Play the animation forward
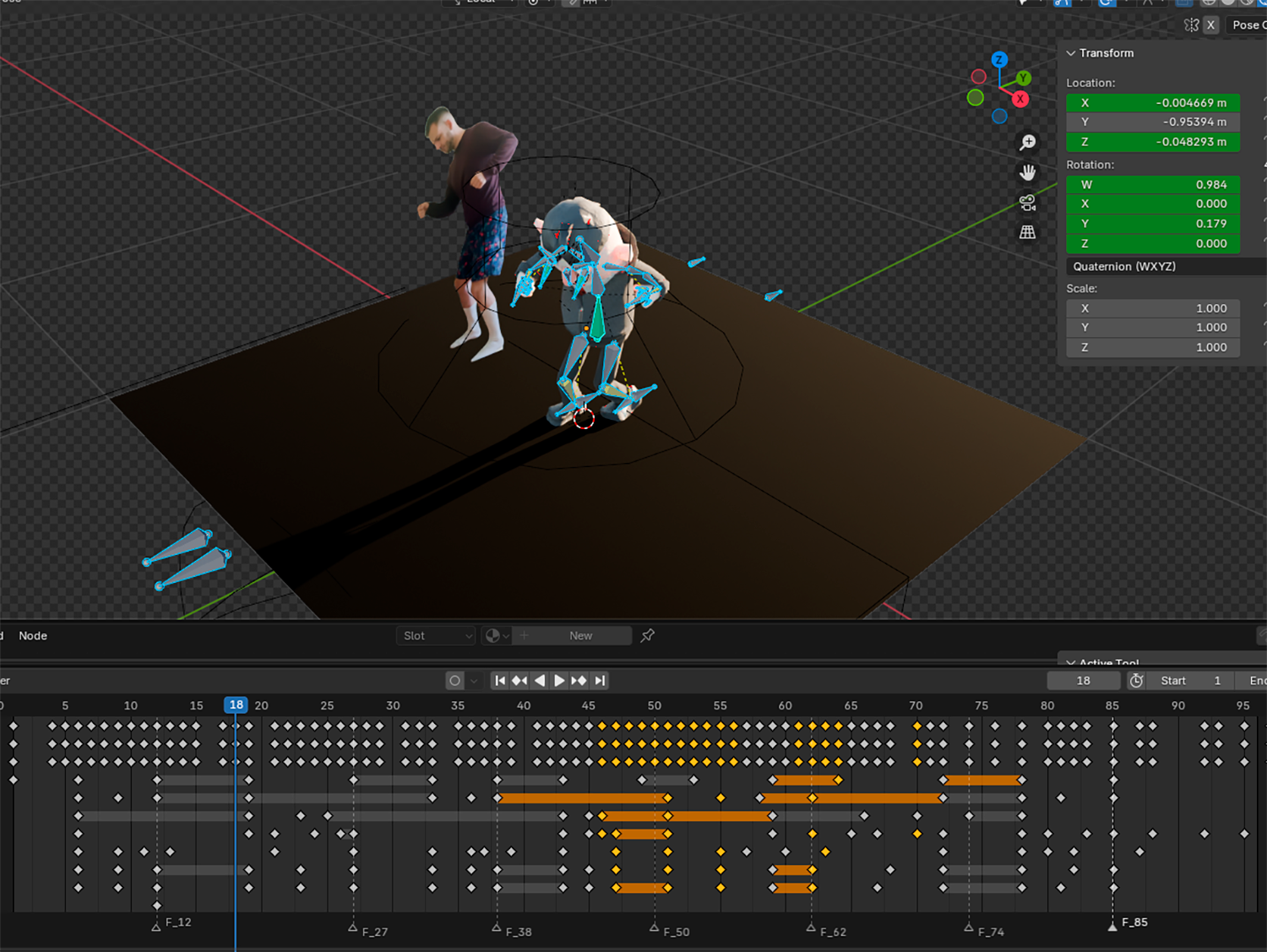Screen dimensions: 1267x952 click(559, 681)
